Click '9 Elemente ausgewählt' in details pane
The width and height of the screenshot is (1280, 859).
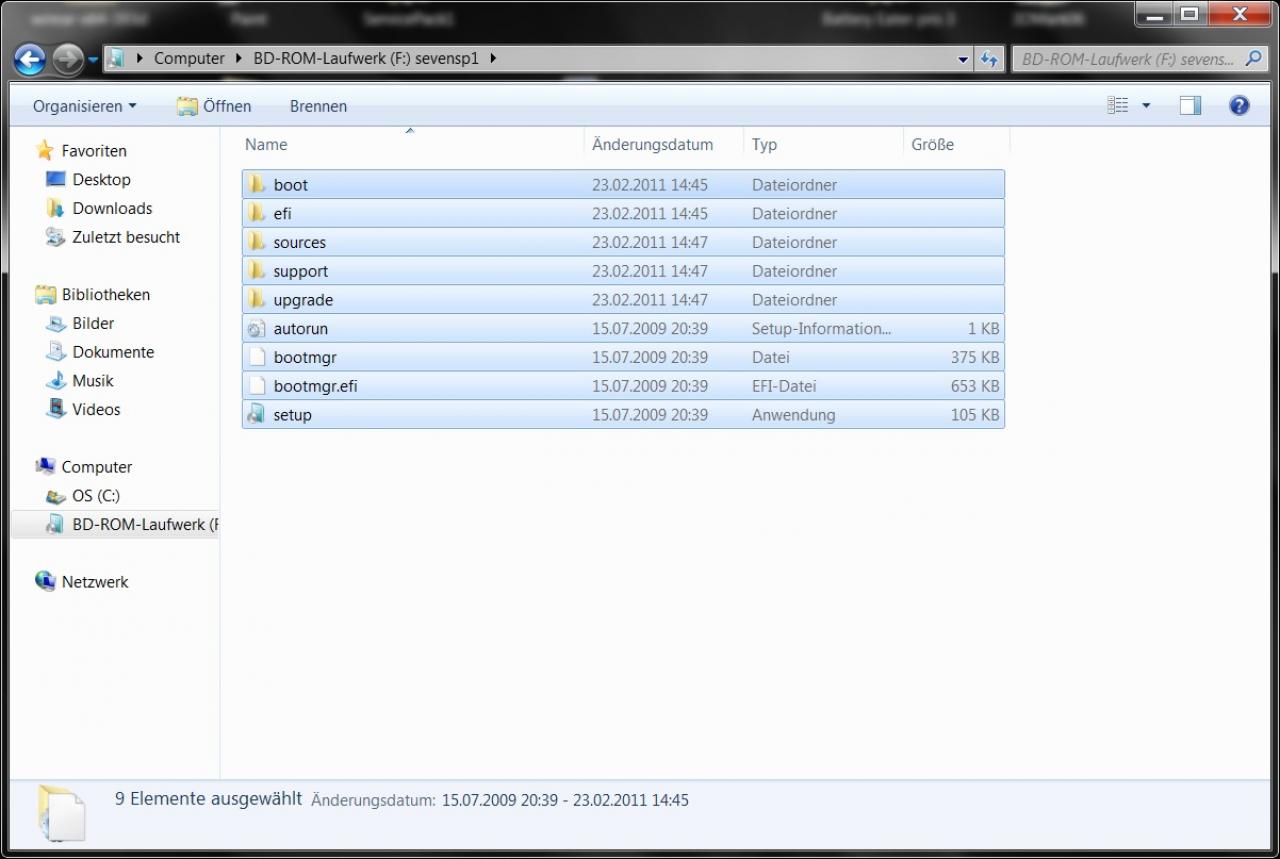pos(208,799)
